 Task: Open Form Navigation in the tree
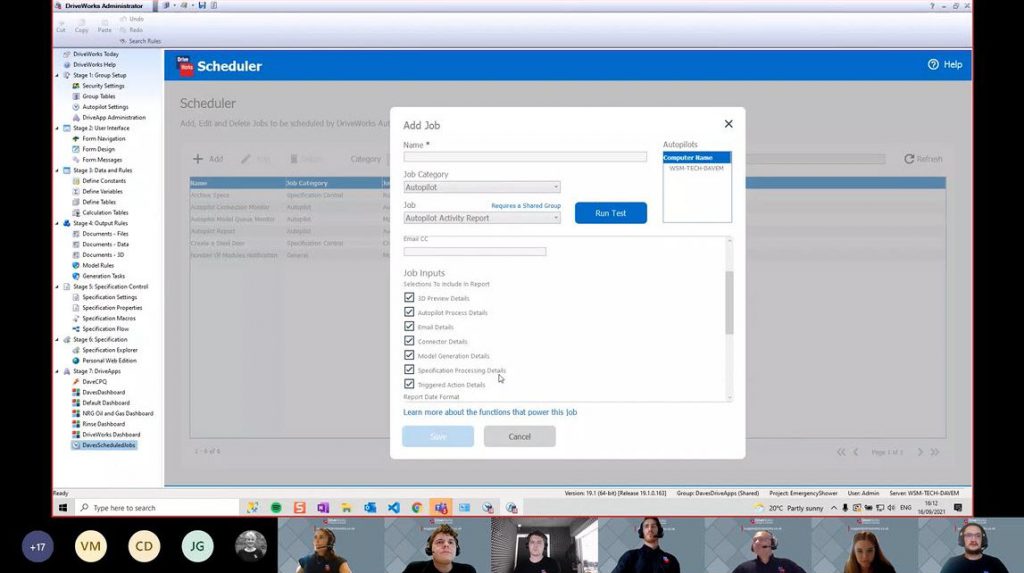[103, 139]
